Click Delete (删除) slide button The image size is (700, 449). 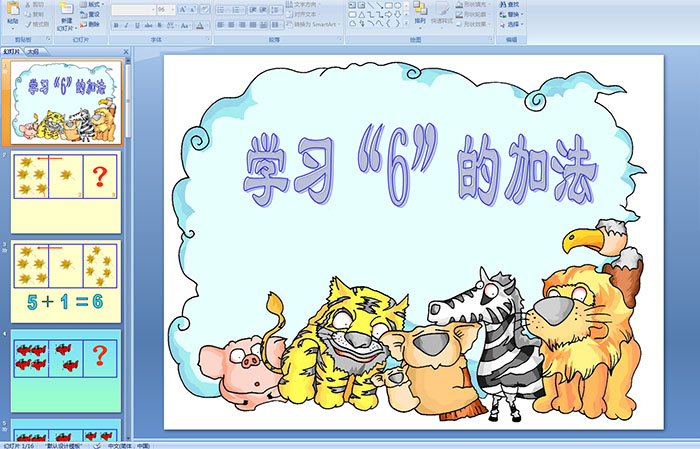91,24
